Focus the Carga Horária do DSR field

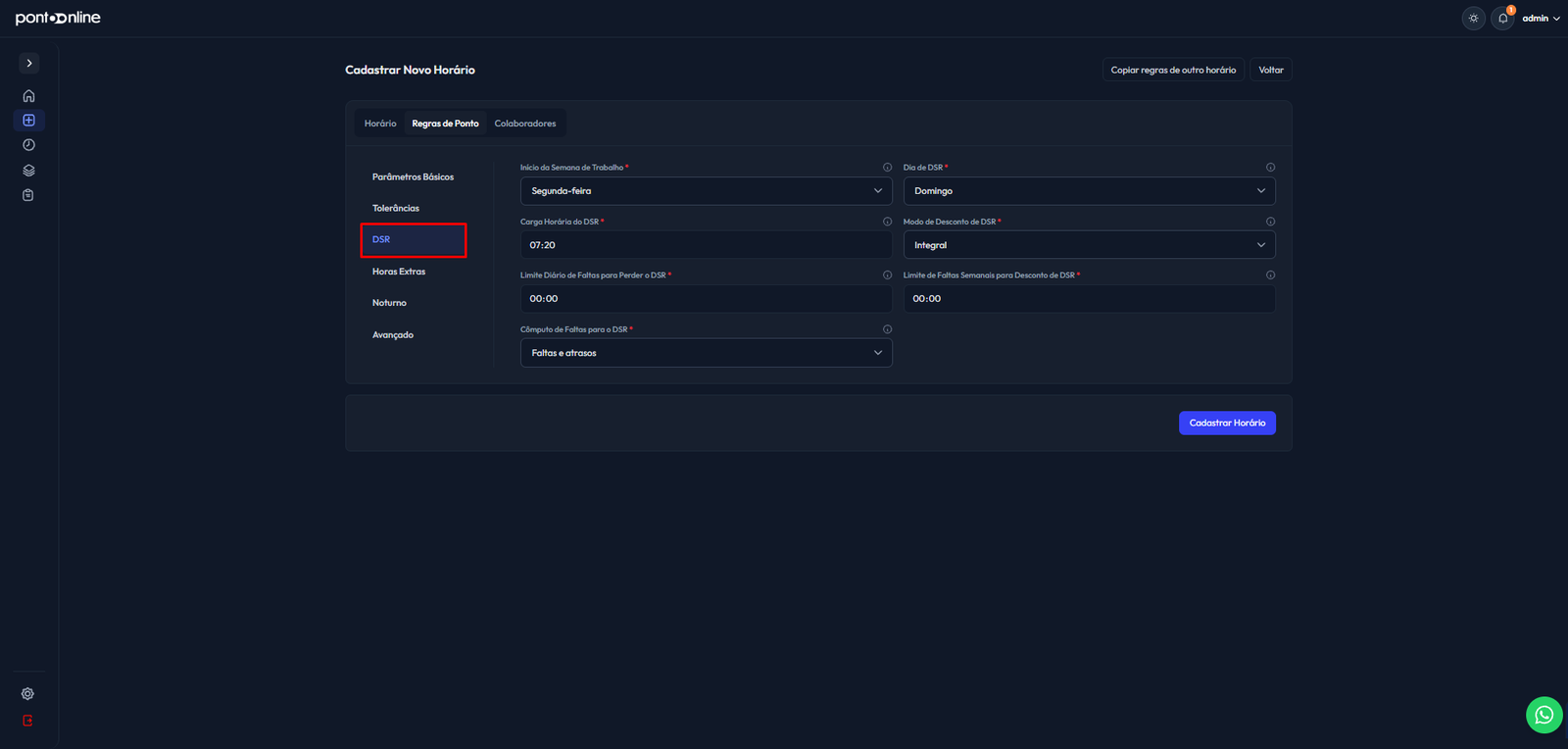pos(706,245)
